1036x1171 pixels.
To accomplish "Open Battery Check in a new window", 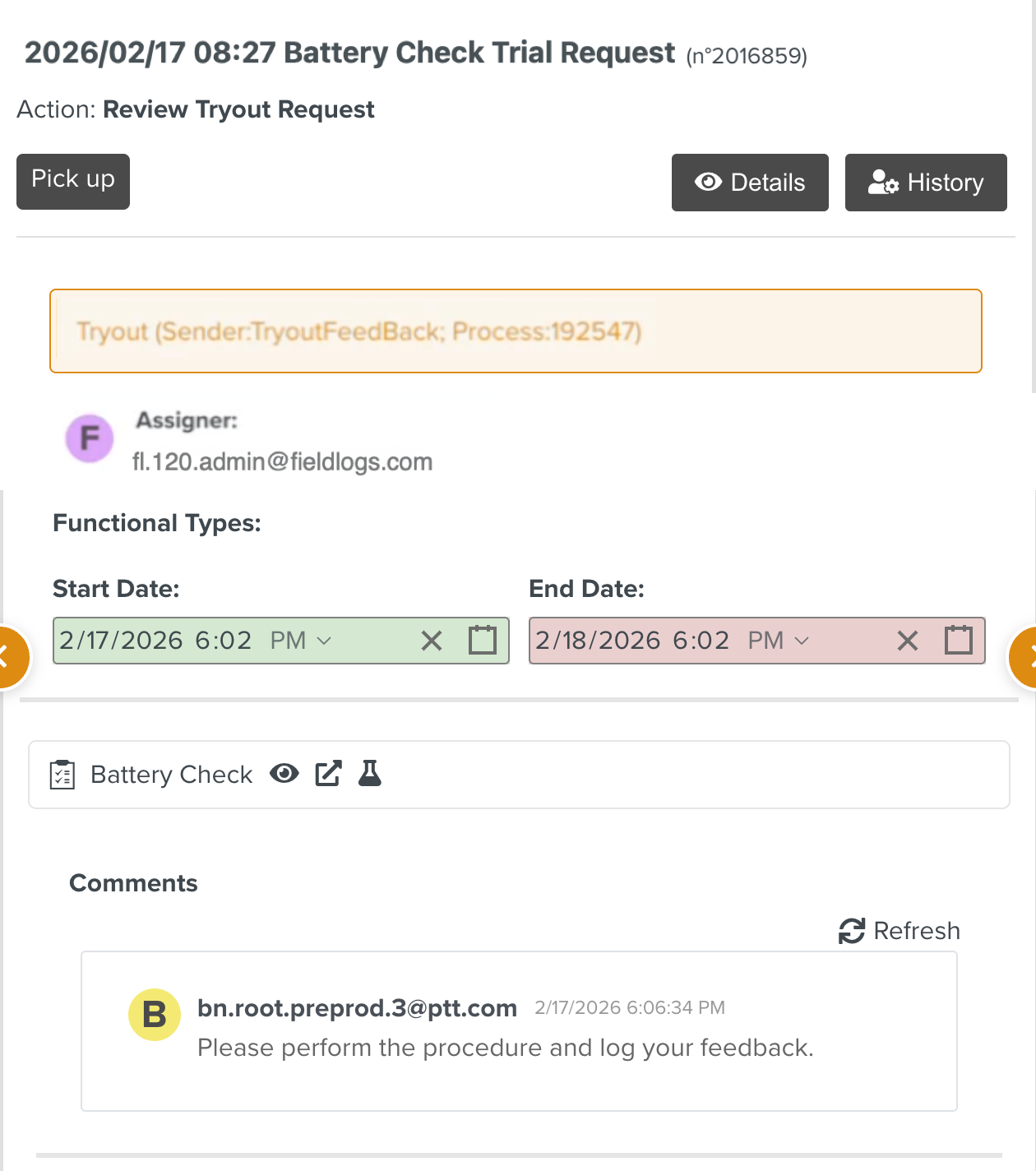I will pos(328,774).
